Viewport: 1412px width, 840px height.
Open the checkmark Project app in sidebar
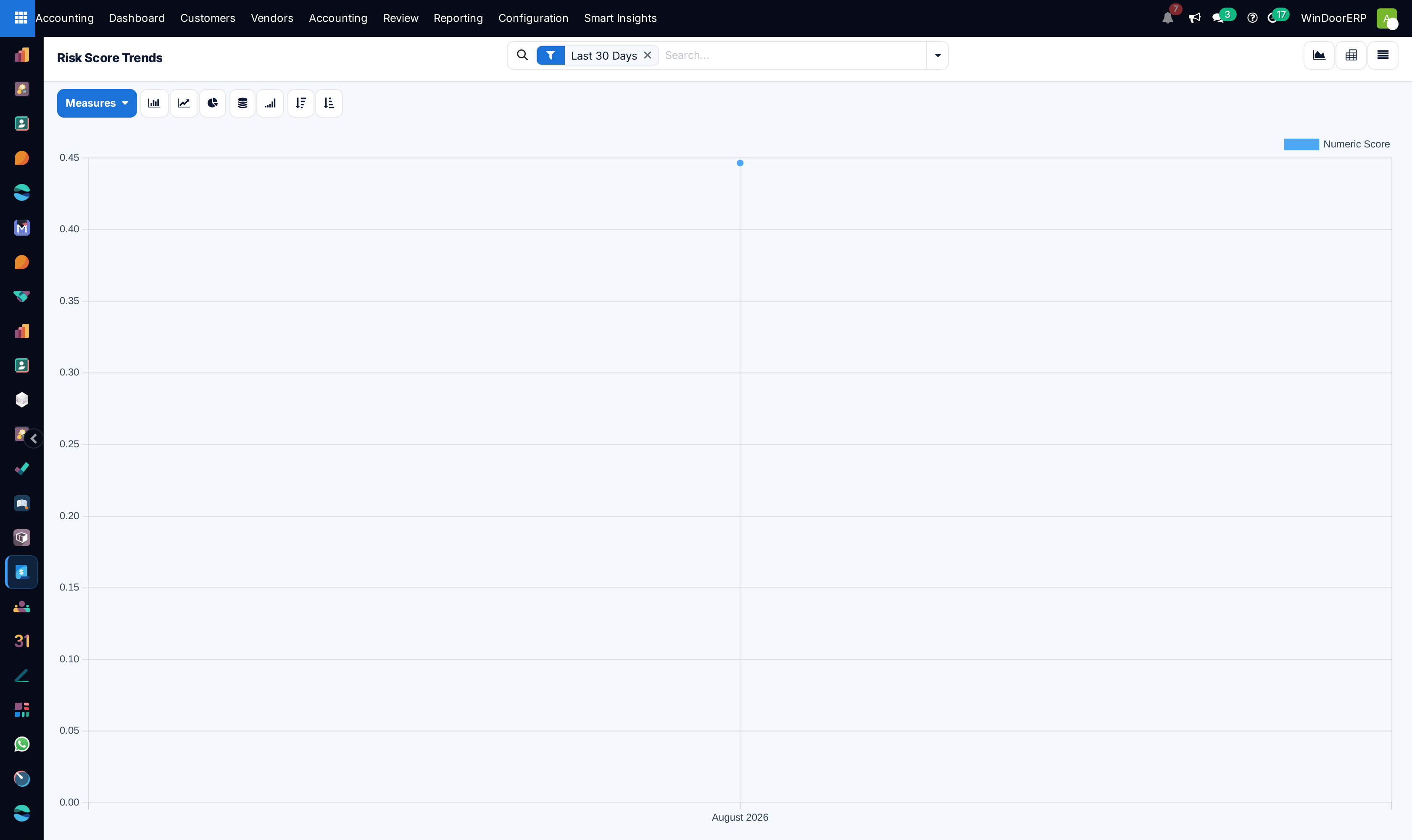[21, 469]
